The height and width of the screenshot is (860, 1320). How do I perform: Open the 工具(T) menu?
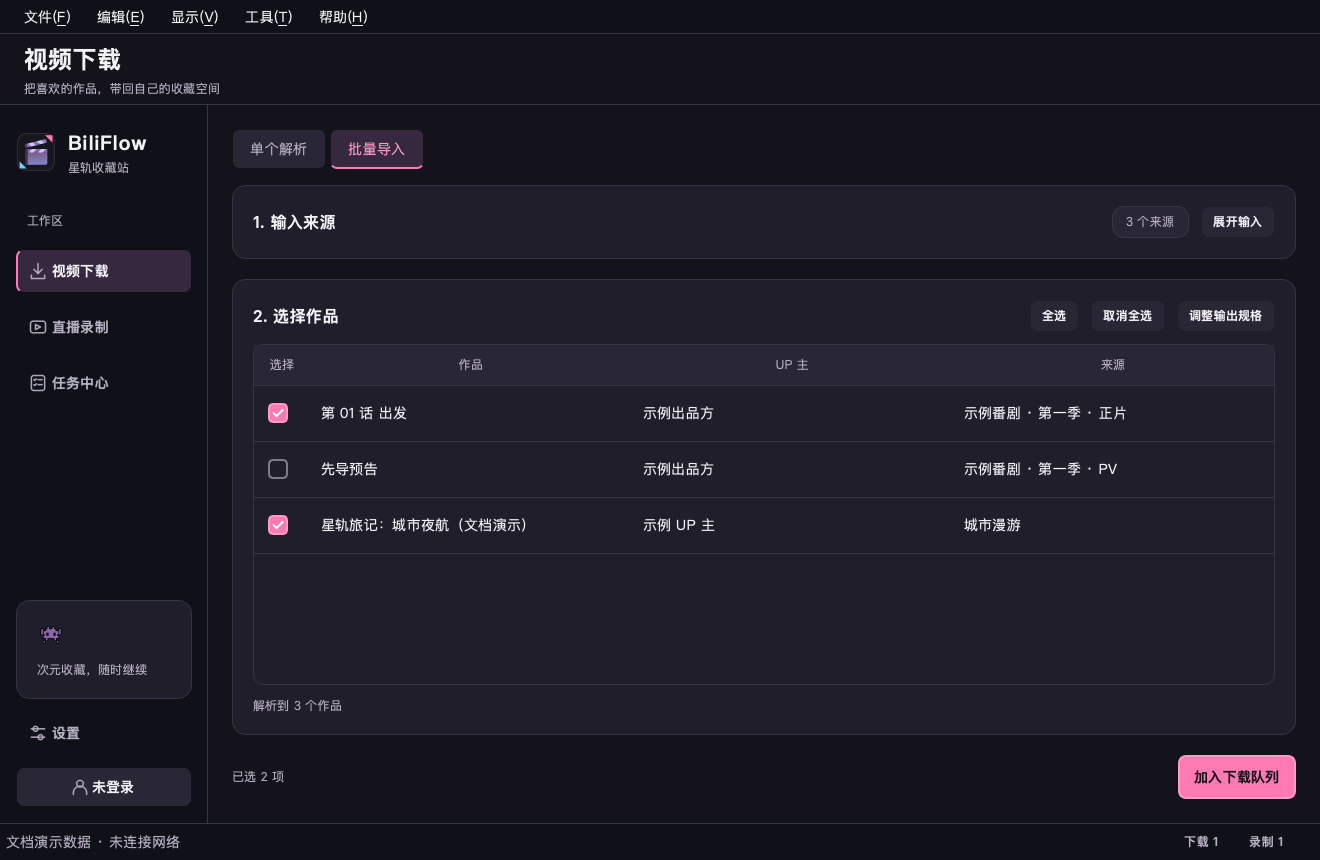tap(269, 17)
